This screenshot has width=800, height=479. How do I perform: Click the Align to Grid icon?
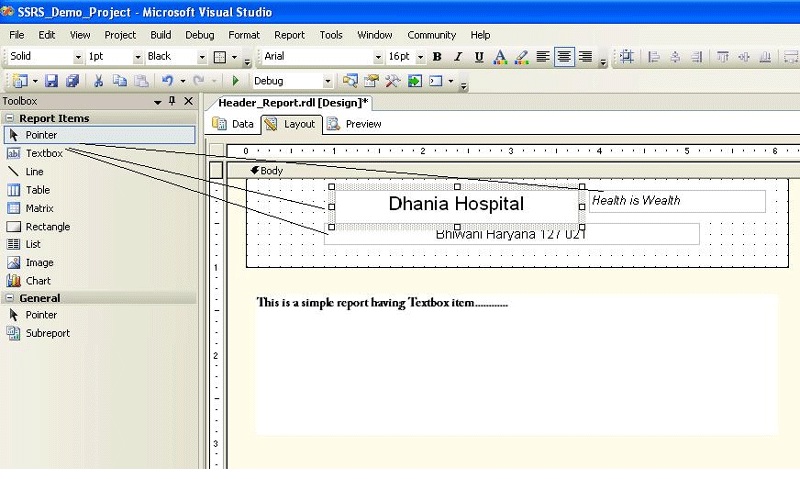(627, 57)
